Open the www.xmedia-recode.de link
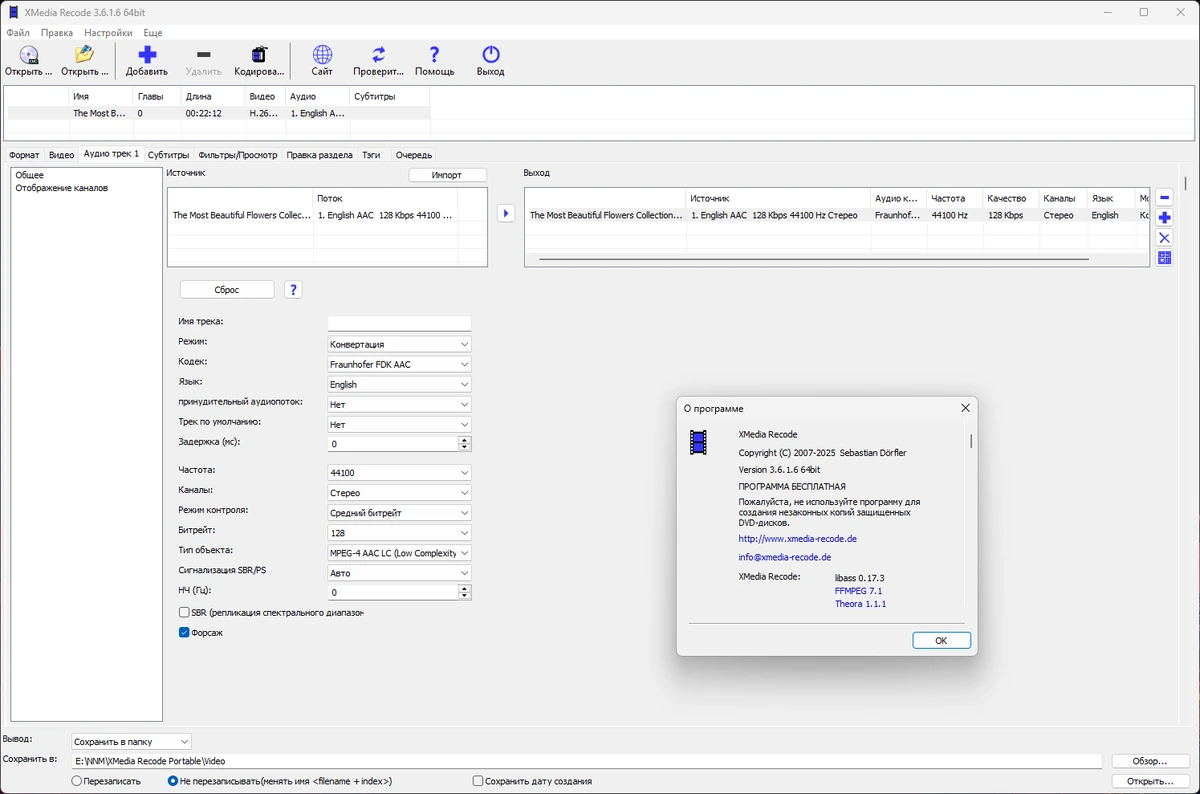Viewport: 1200px width, 794px height. click(x=797, y=539)
